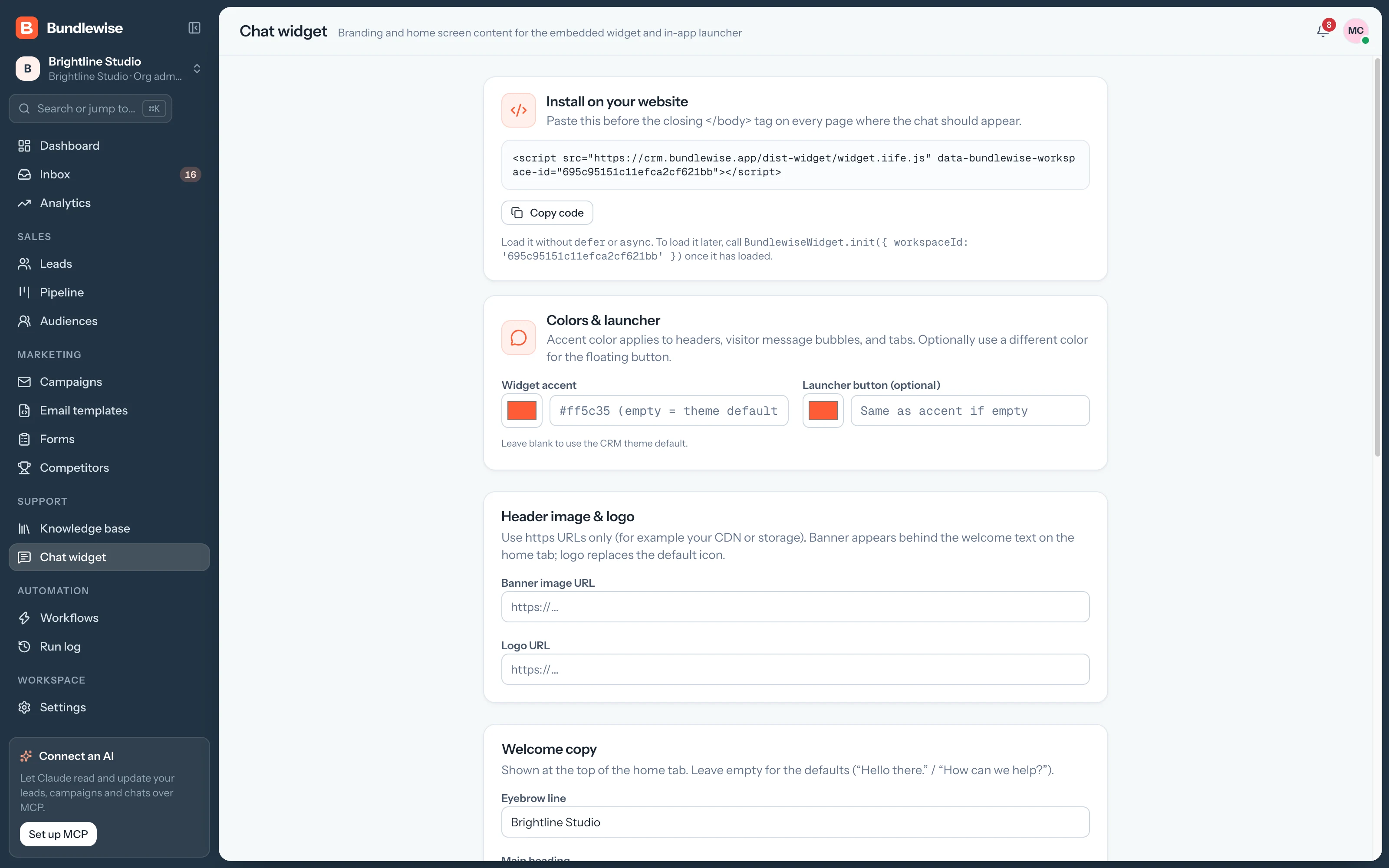Click the red 8 notification badge
Viewport: 1389px width, 868px height.
1329,25
